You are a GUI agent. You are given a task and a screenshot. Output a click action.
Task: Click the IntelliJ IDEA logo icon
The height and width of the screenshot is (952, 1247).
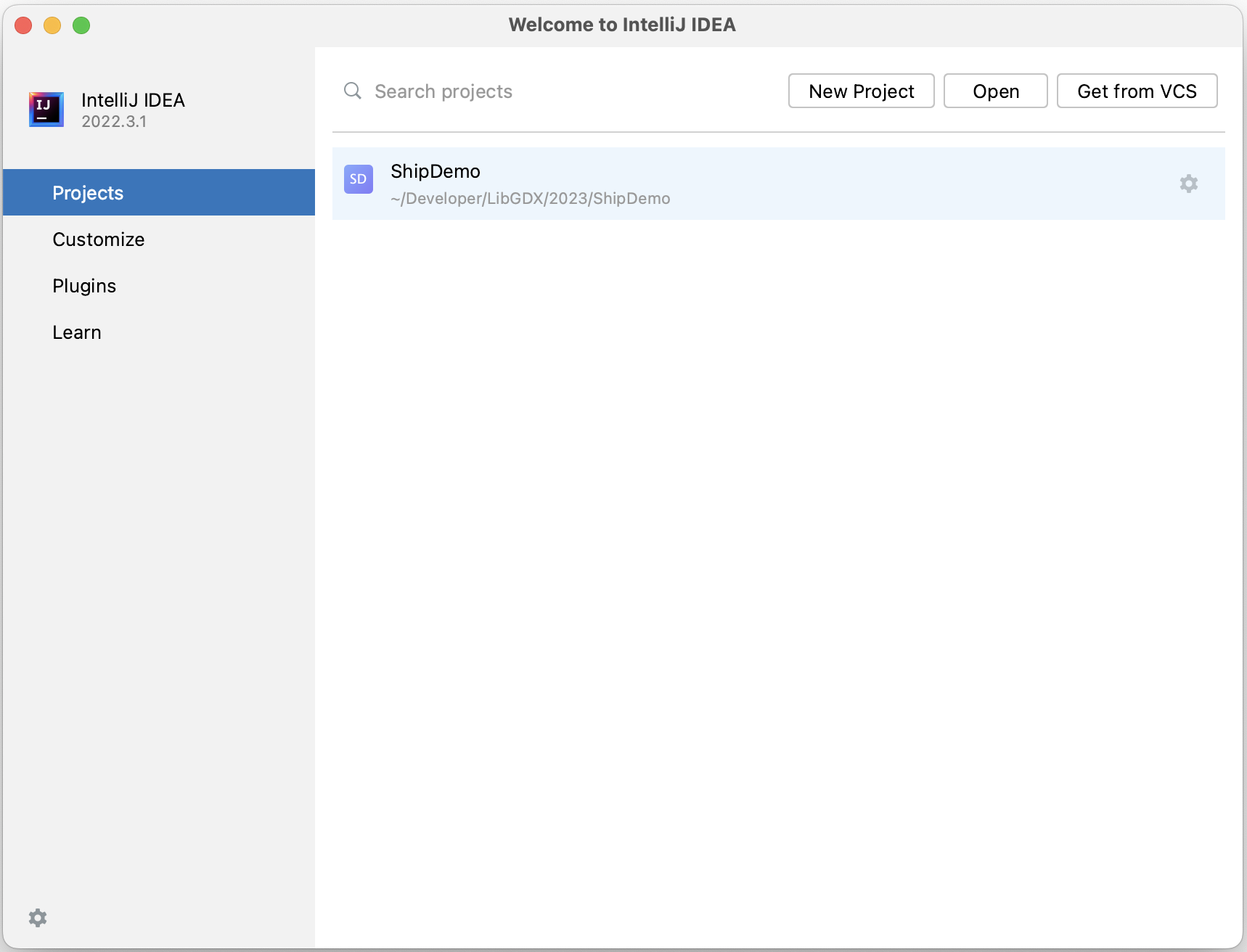click(x=46, y=110)
